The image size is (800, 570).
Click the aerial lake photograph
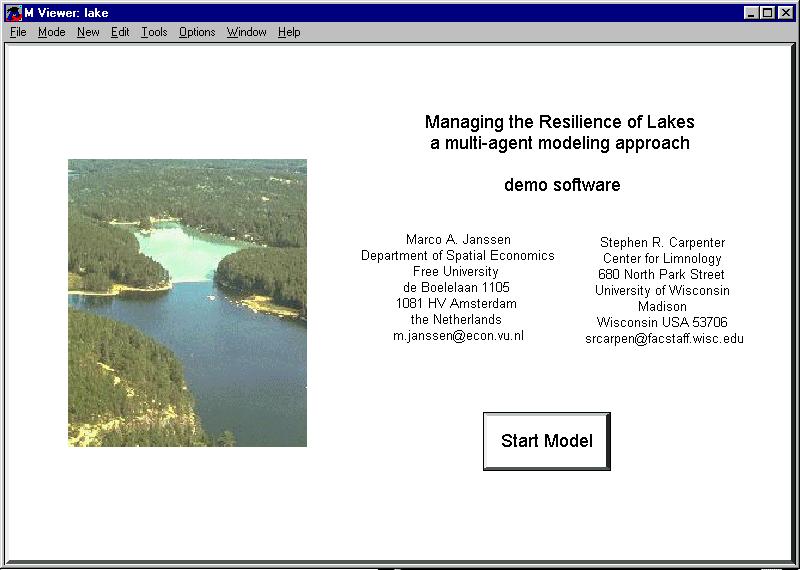187,302
